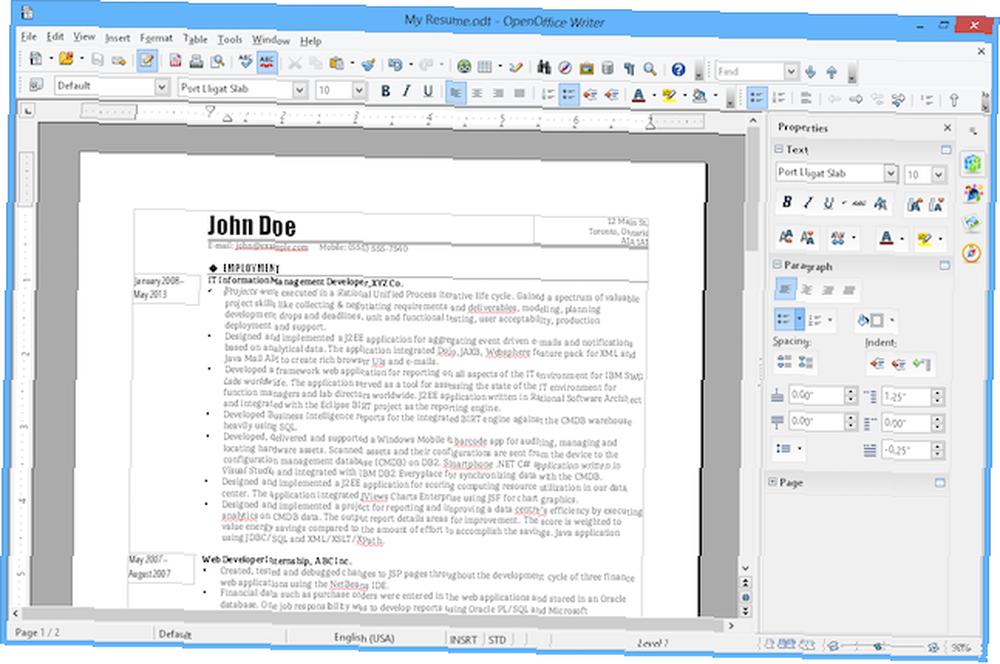1000x664 pixels.
Task: Click the Find Next down arrow
Action: point(811,71)
